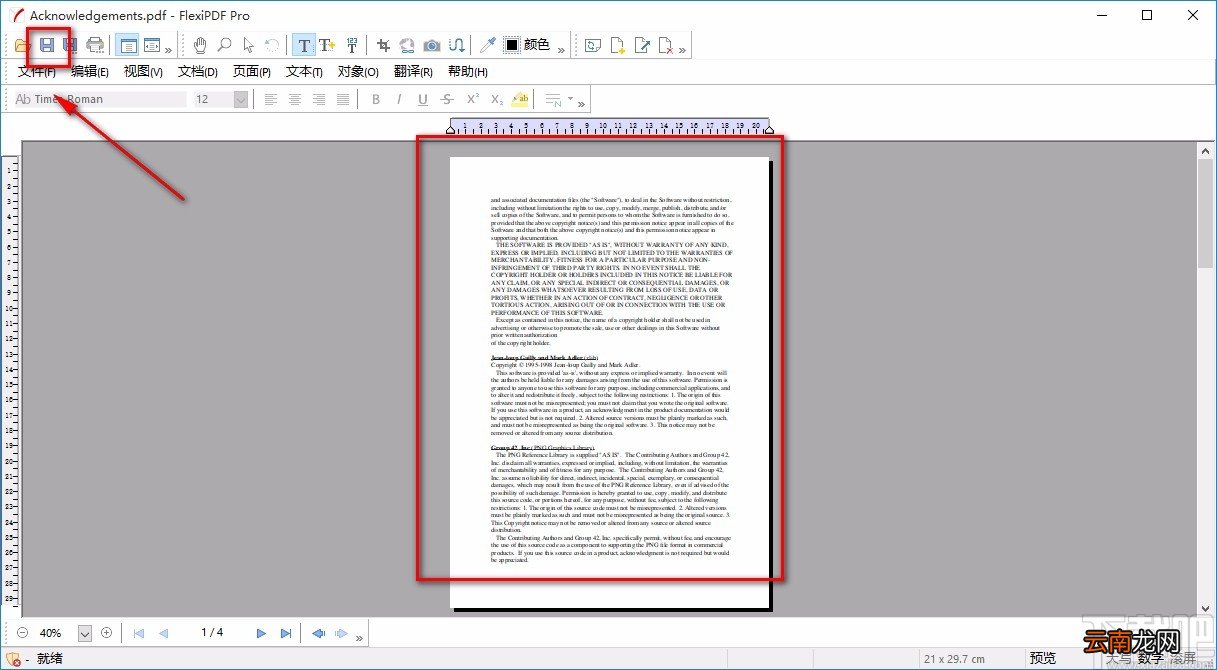Select the 123 numbered text tool
Image resolution: width=1217 pixels, height=670 pixels.
point(352,45)
